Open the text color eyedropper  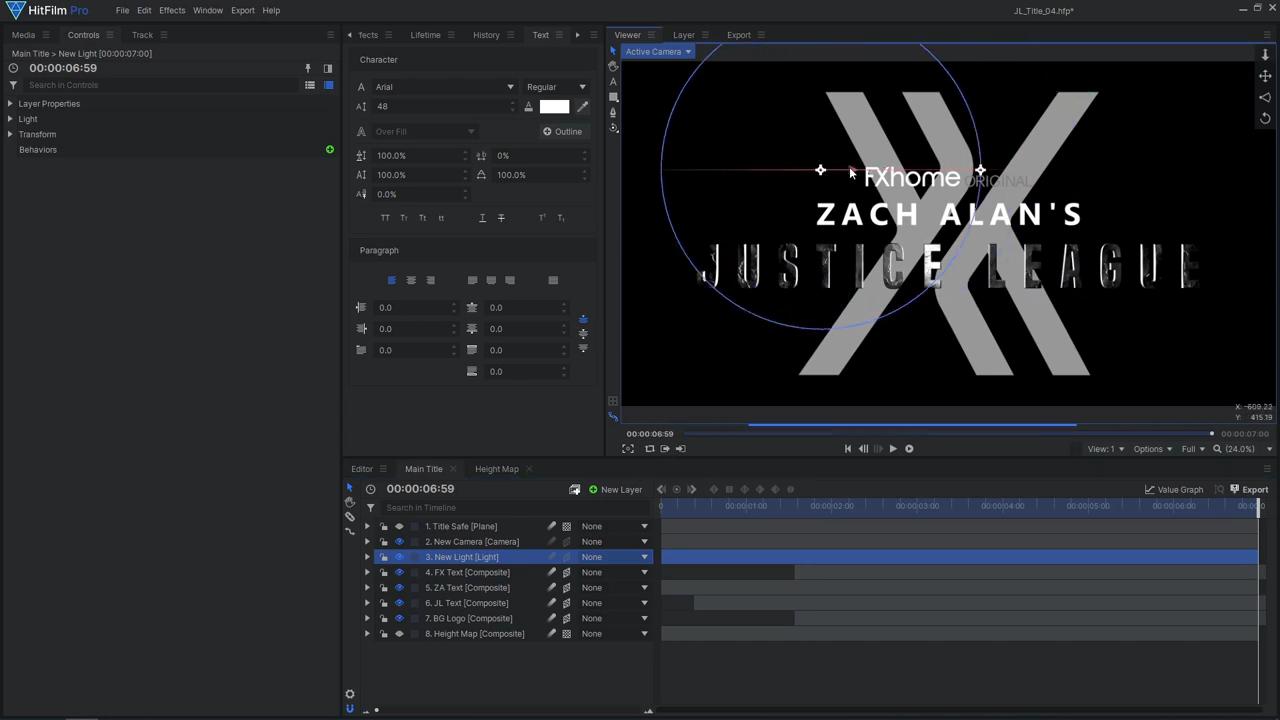(x=583, y=107)
